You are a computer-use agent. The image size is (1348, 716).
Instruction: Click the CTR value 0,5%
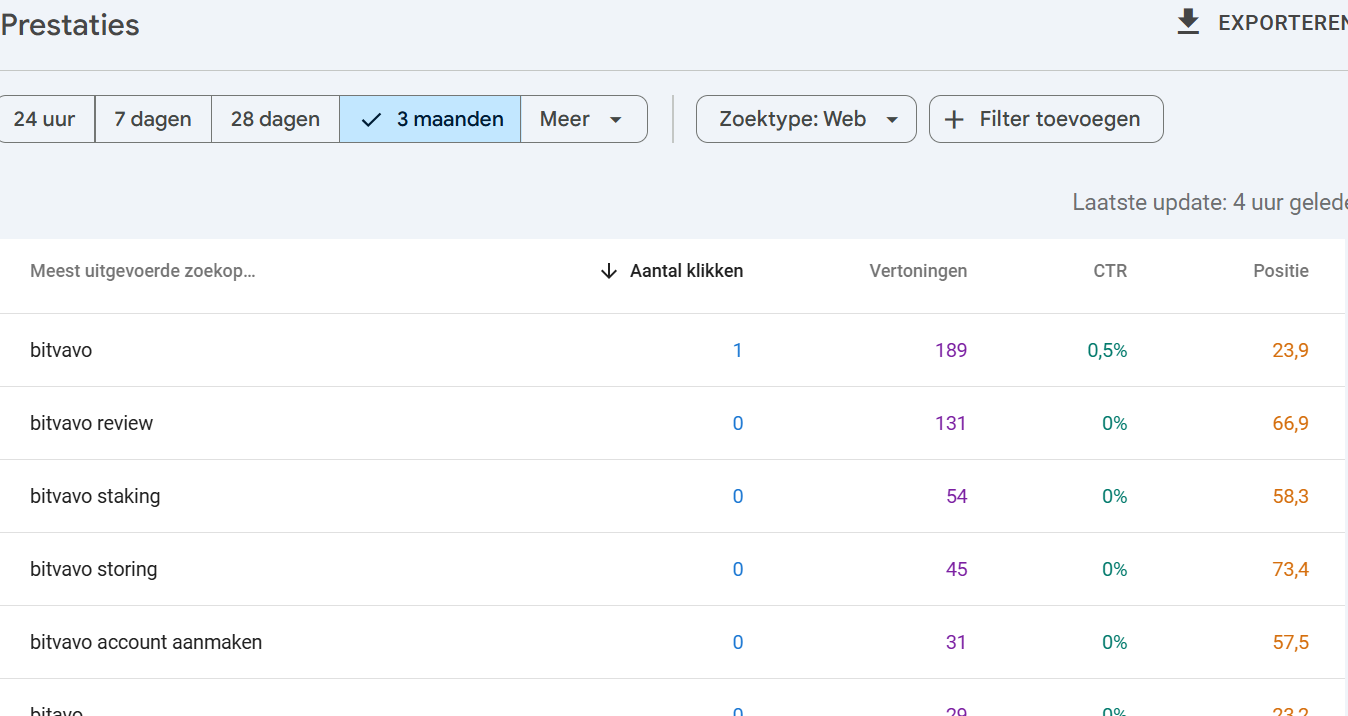[1107, 351]
